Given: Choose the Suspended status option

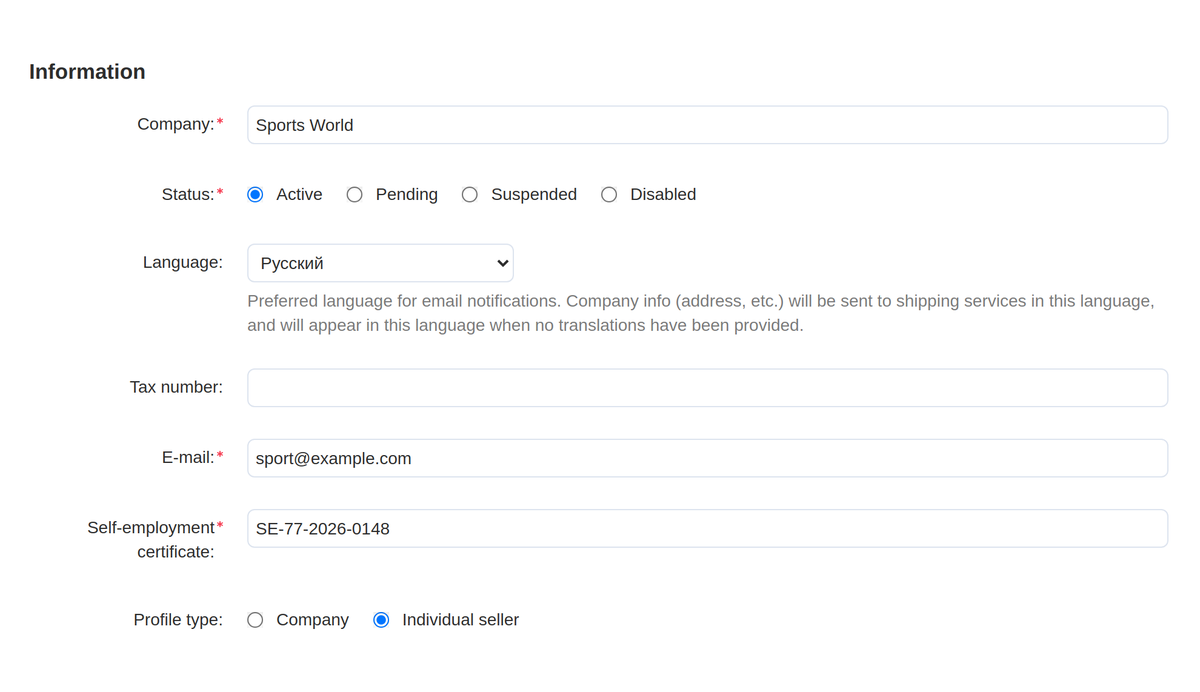Looking at the screenshot, I should click(469, 195).
